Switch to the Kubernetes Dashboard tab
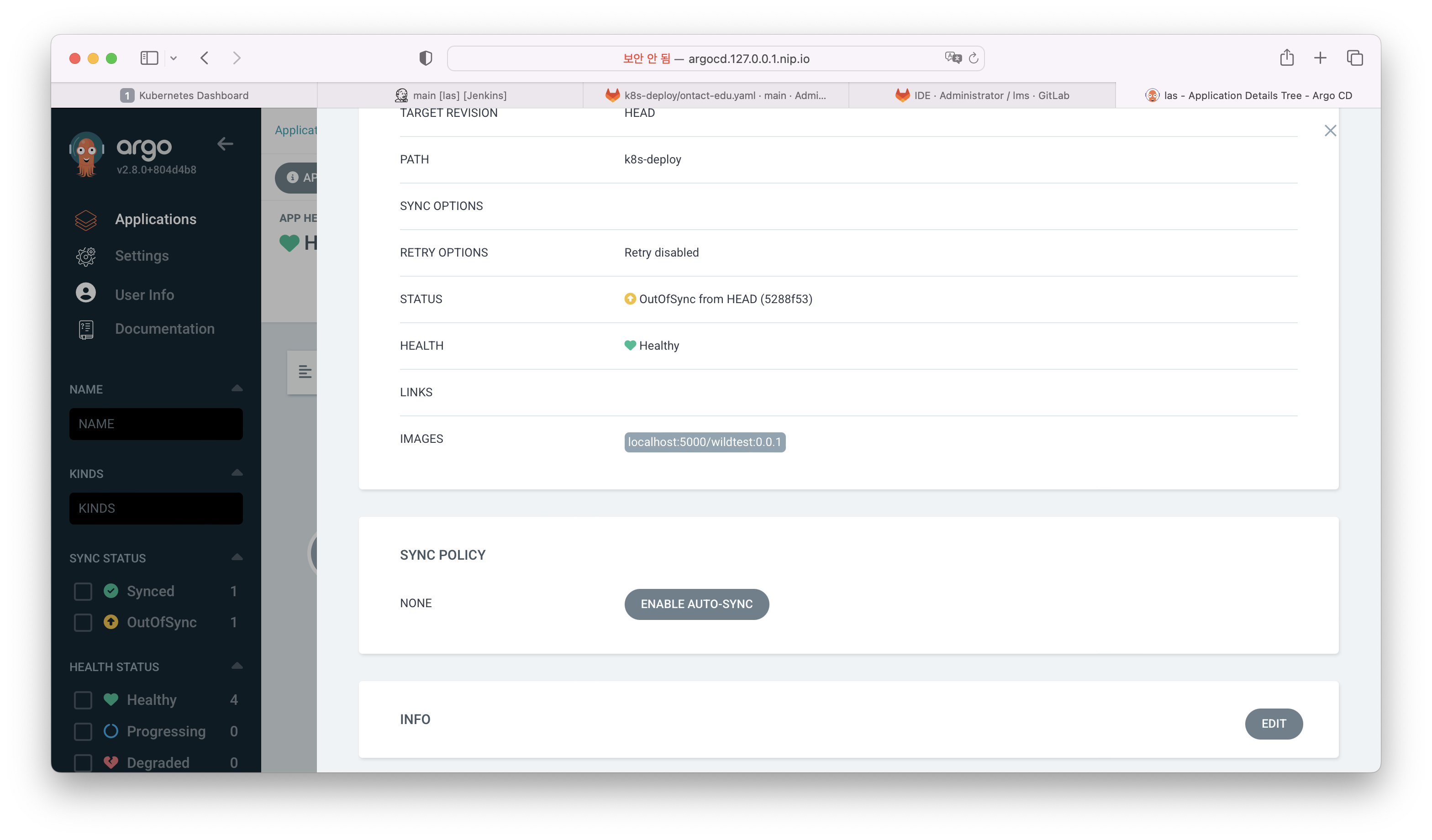 pyautogui.click(x=184, y=95)
